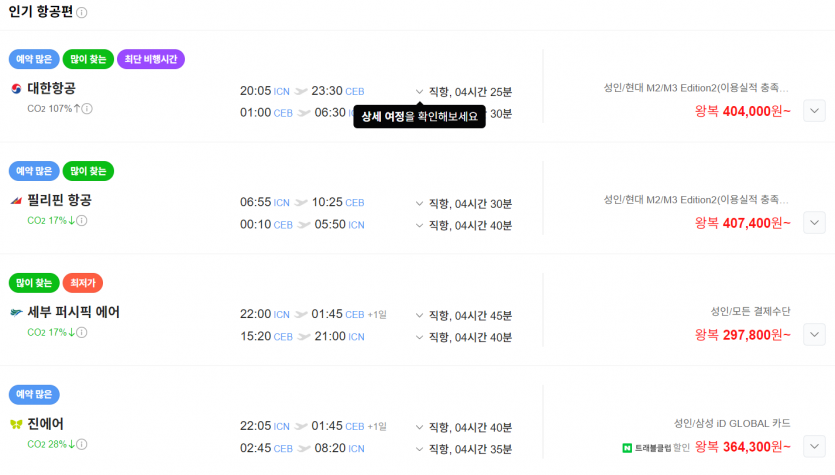The height and width of the screenshot is (475, 835).
Task: Expand 필리핀 항공 fare options dropdown button
Action: coord(814,223)
